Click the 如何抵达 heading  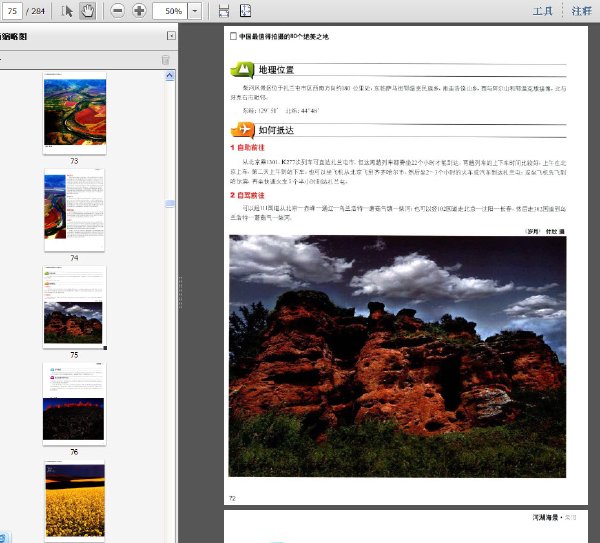tap(276, 130)
